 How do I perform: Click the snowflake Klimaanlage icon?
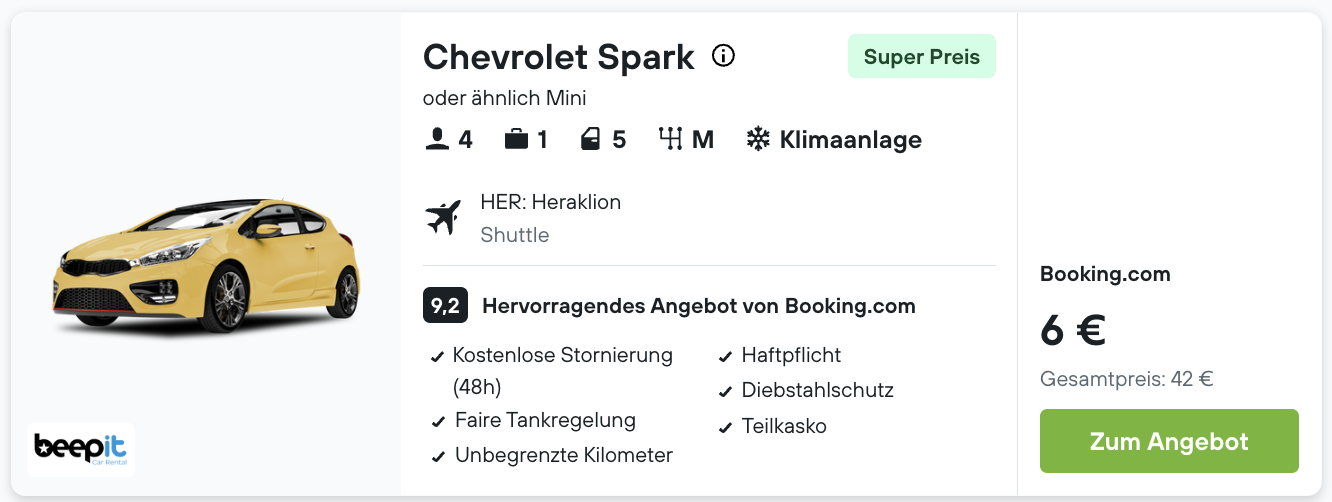click(x=758, y=139)
